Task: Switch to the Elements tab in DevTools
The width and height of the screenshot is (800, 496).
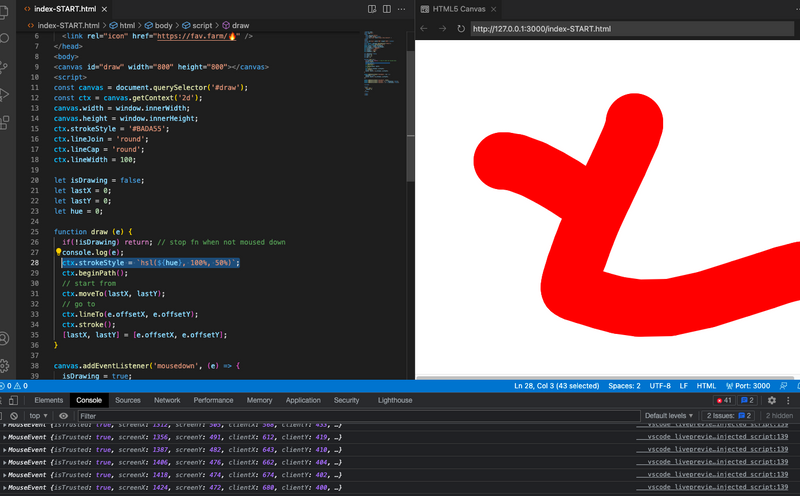Action: 49,400
